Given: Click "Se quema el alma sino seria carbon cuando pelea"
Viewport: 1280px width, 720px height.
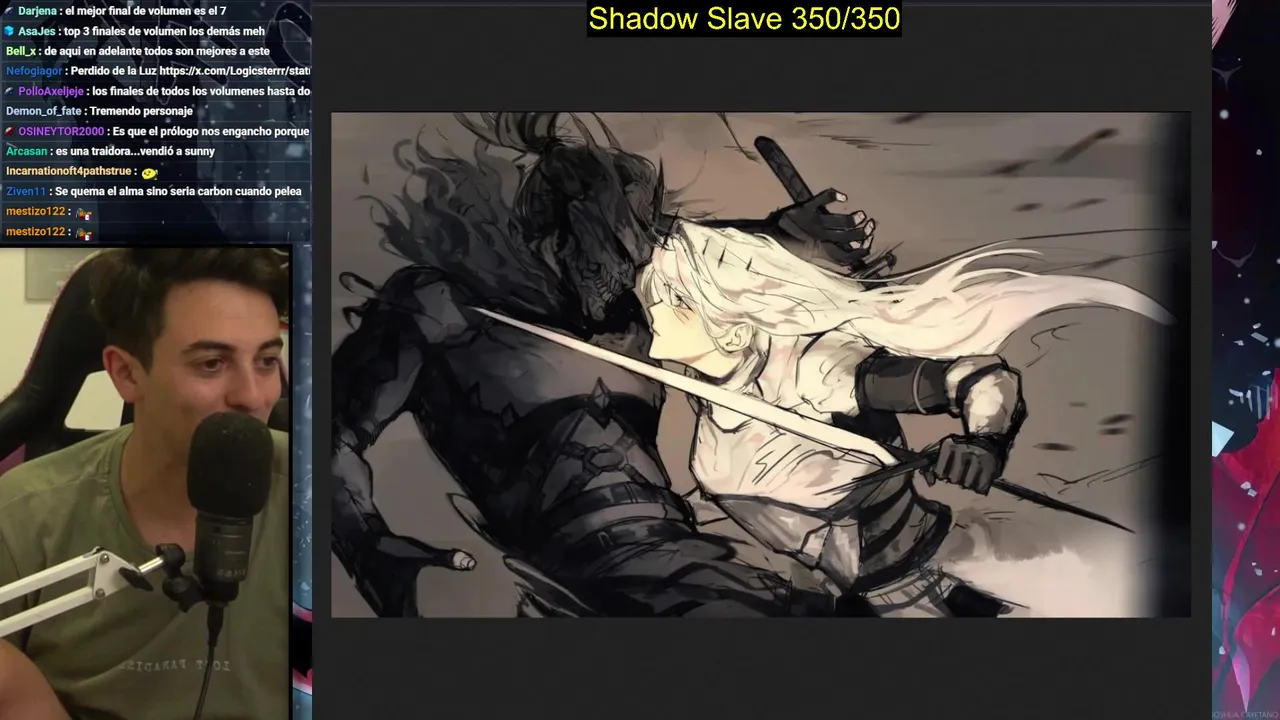Looking at the screenshot, I should point(178,191).
